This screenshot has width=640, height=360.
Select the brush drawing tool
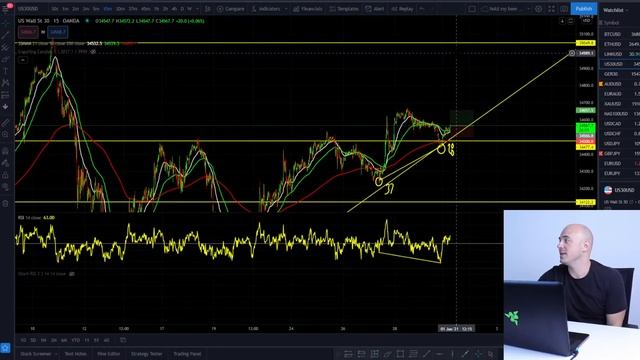pyautogui.click(x=5, y=59)
